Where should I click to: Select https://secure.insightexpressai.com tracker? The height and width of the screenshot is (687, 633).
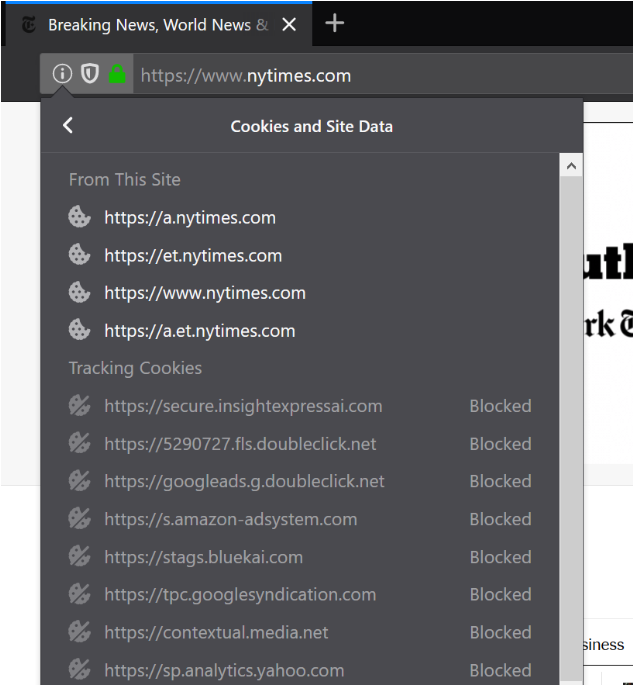click(243, 406)
